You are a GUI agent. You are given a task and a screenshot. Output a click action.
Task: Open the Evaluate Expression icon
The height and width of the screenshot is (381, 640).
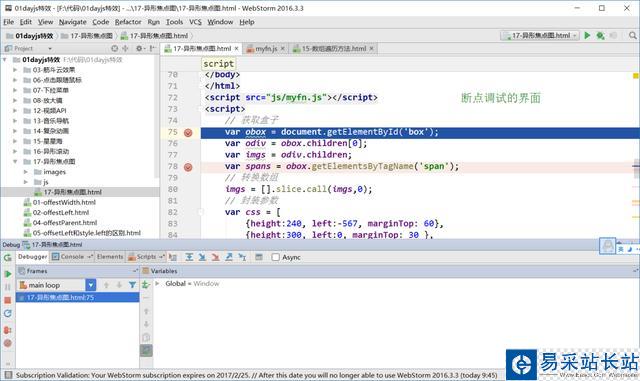(259, 257)
